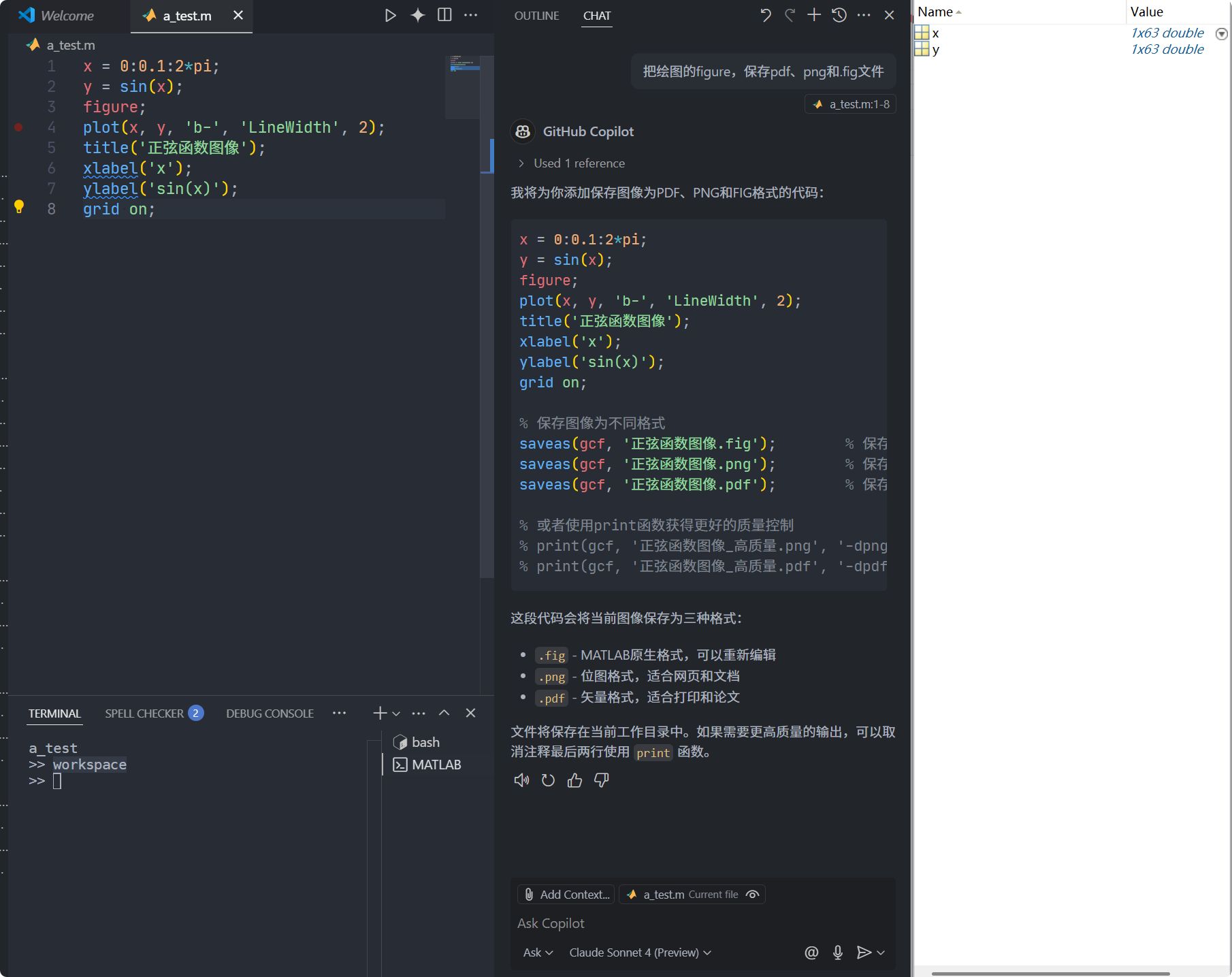The image size is (1232, 977).
Task: Regenerate the Copilot response with retry icon
Action: [548, 780]
